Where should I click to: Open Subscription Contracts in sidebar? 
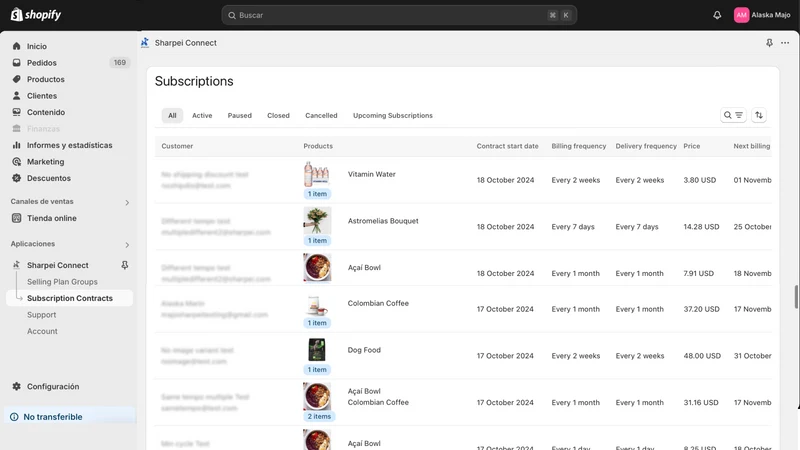pyautogui.click(x=69, y=298)
